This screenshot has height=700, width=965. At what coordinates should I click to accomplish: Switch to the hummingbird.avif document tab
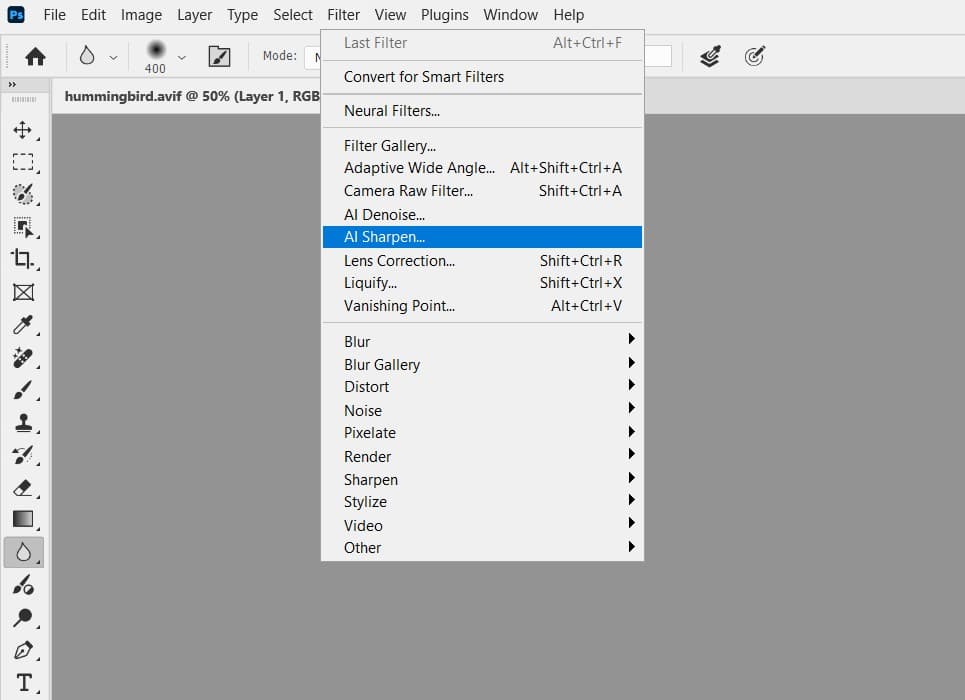[x=191, y=96]
